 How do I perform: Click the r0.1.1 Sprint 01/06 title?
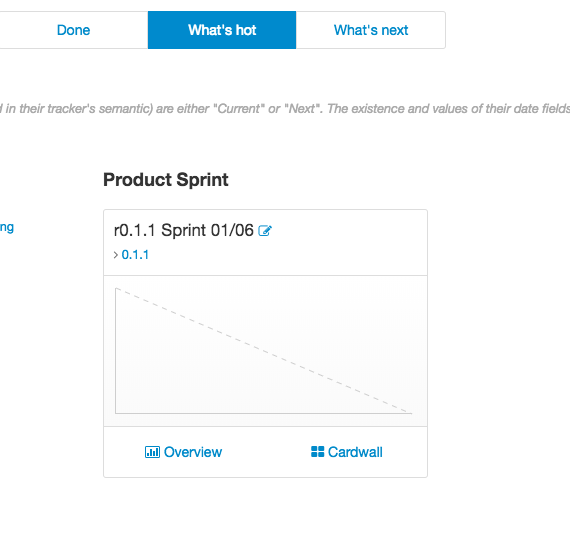tap(184, 230)
